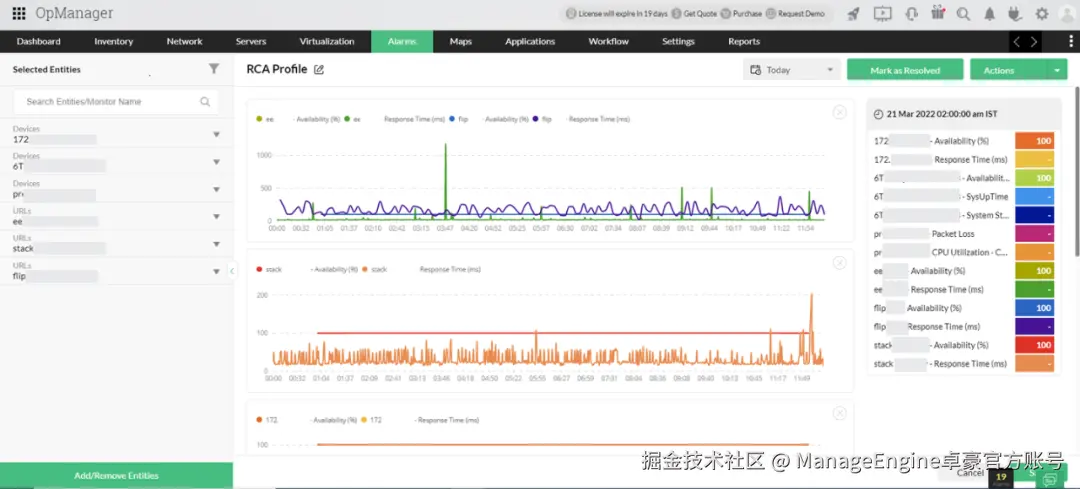The image size is (1080, 489).
Task: Open the Actions dropdown arrow
Action: pyautogui.click(x=1057, y=70)
